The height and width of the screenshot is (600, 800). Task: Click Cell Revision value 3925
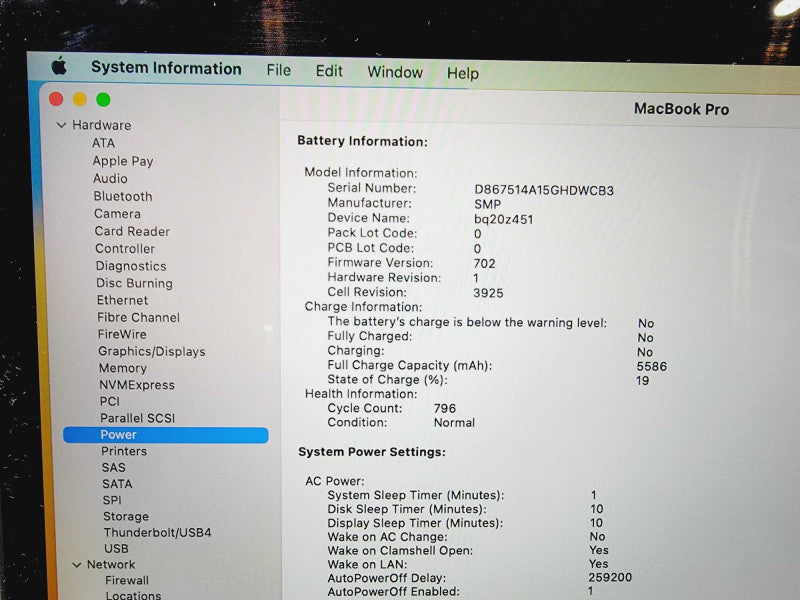488,293
